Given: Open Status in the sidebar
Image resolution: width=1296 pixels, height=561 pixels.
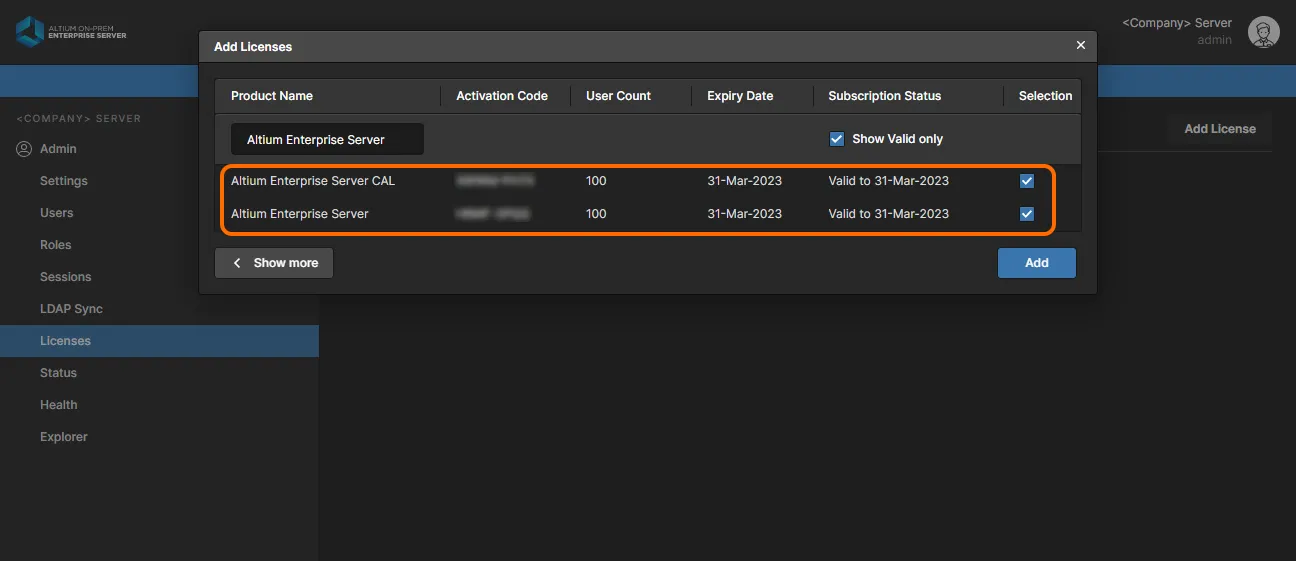Looking at the screenshot, I should 58,373.
